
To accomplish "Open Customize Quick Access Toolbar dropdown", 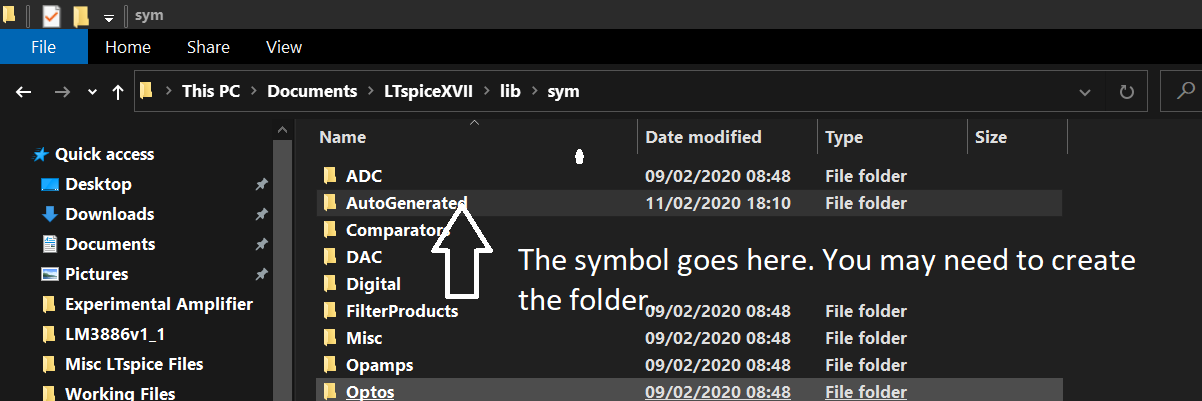I will pos(108,17).
